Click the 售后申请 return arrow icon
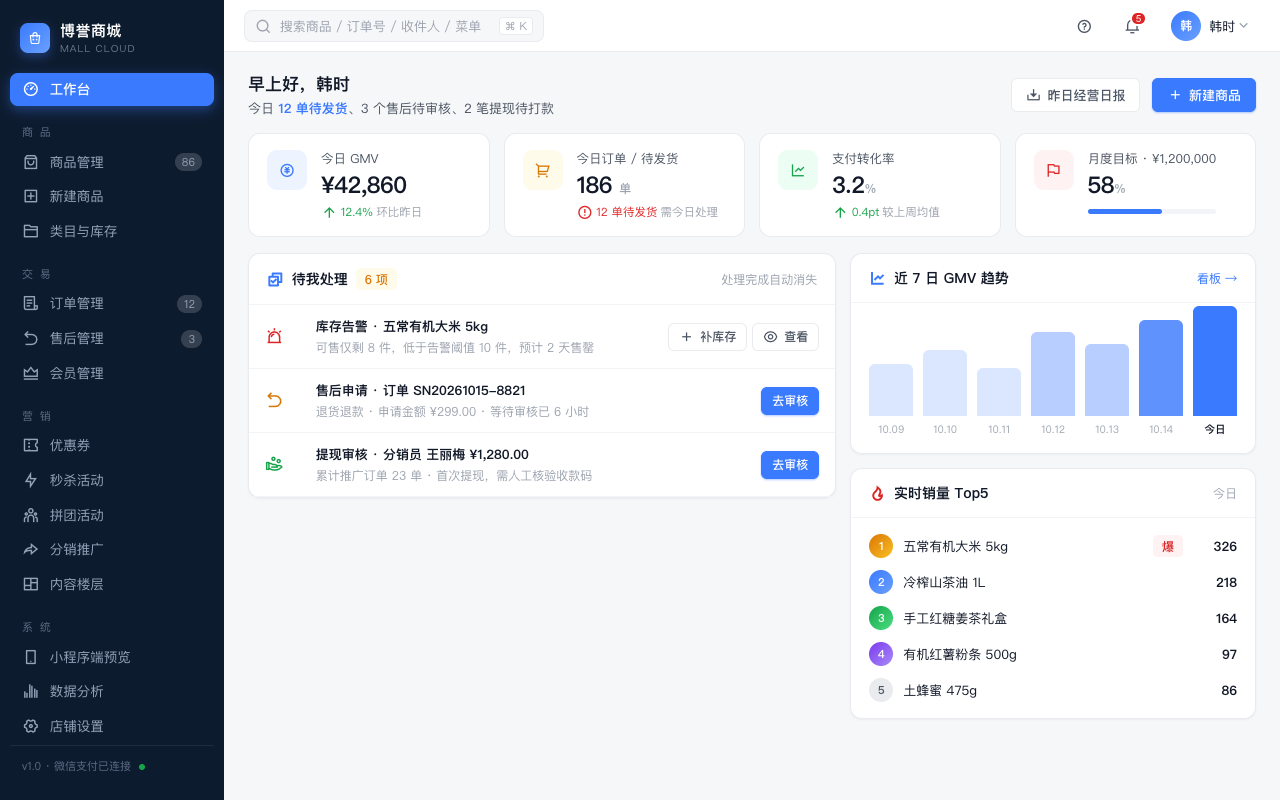This screenshot has height=800, width=1280. (274, 401)
